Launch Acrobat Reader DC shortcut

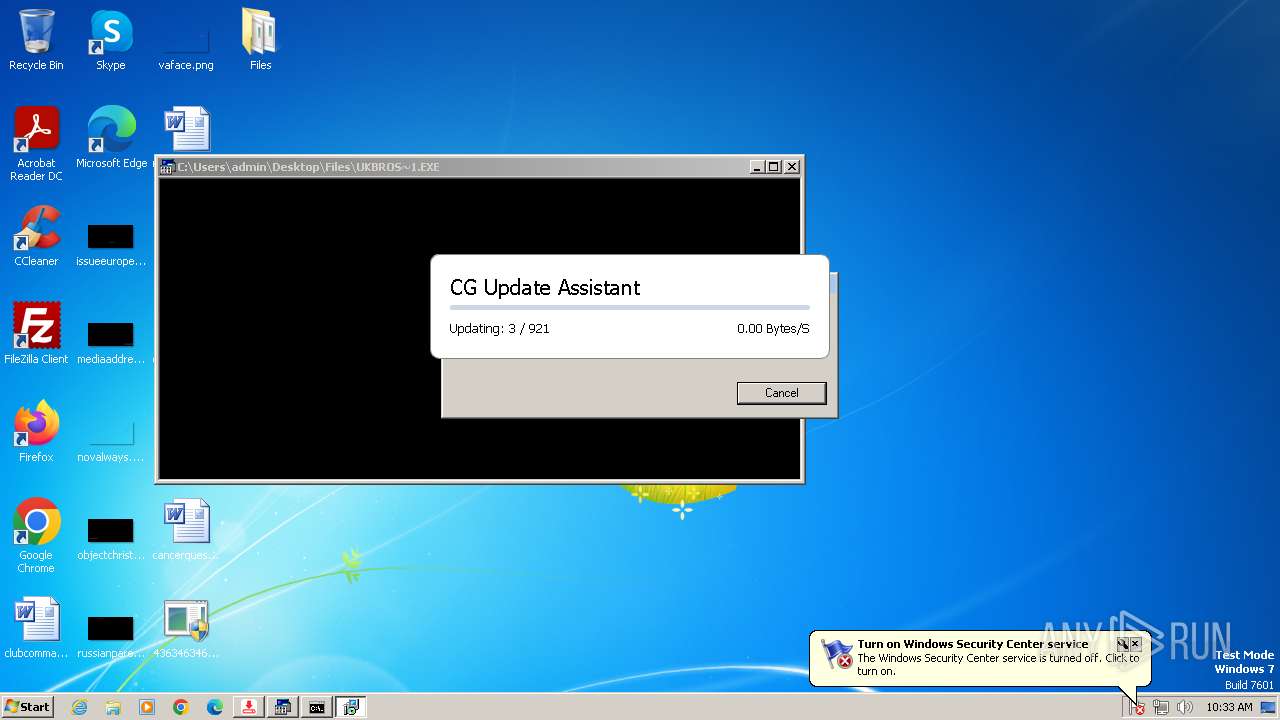(36, 144)
